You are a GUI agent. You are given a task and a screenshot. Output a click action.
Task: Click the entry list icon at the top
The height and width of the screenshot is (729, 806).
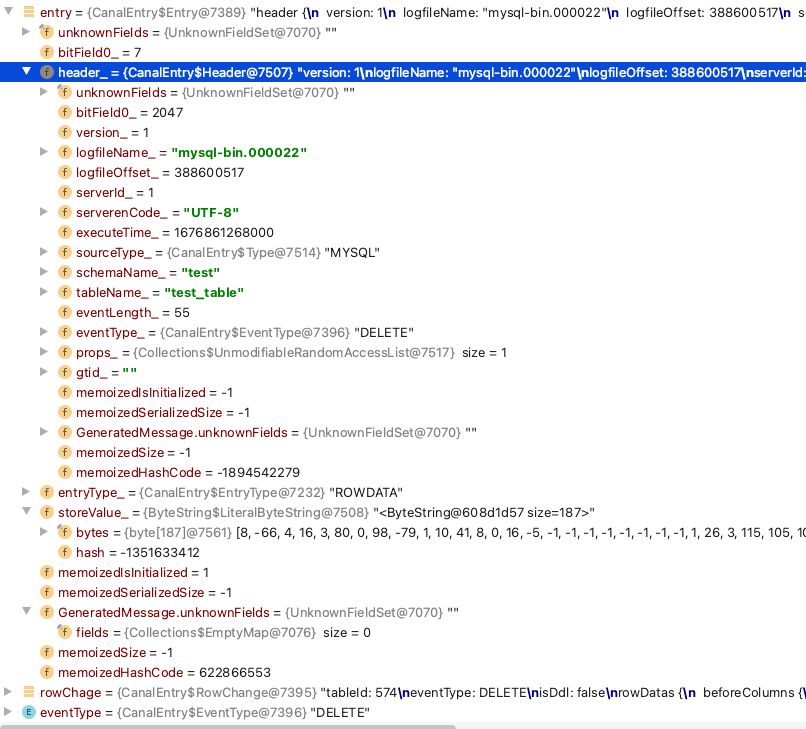click(x=29, y=12)
